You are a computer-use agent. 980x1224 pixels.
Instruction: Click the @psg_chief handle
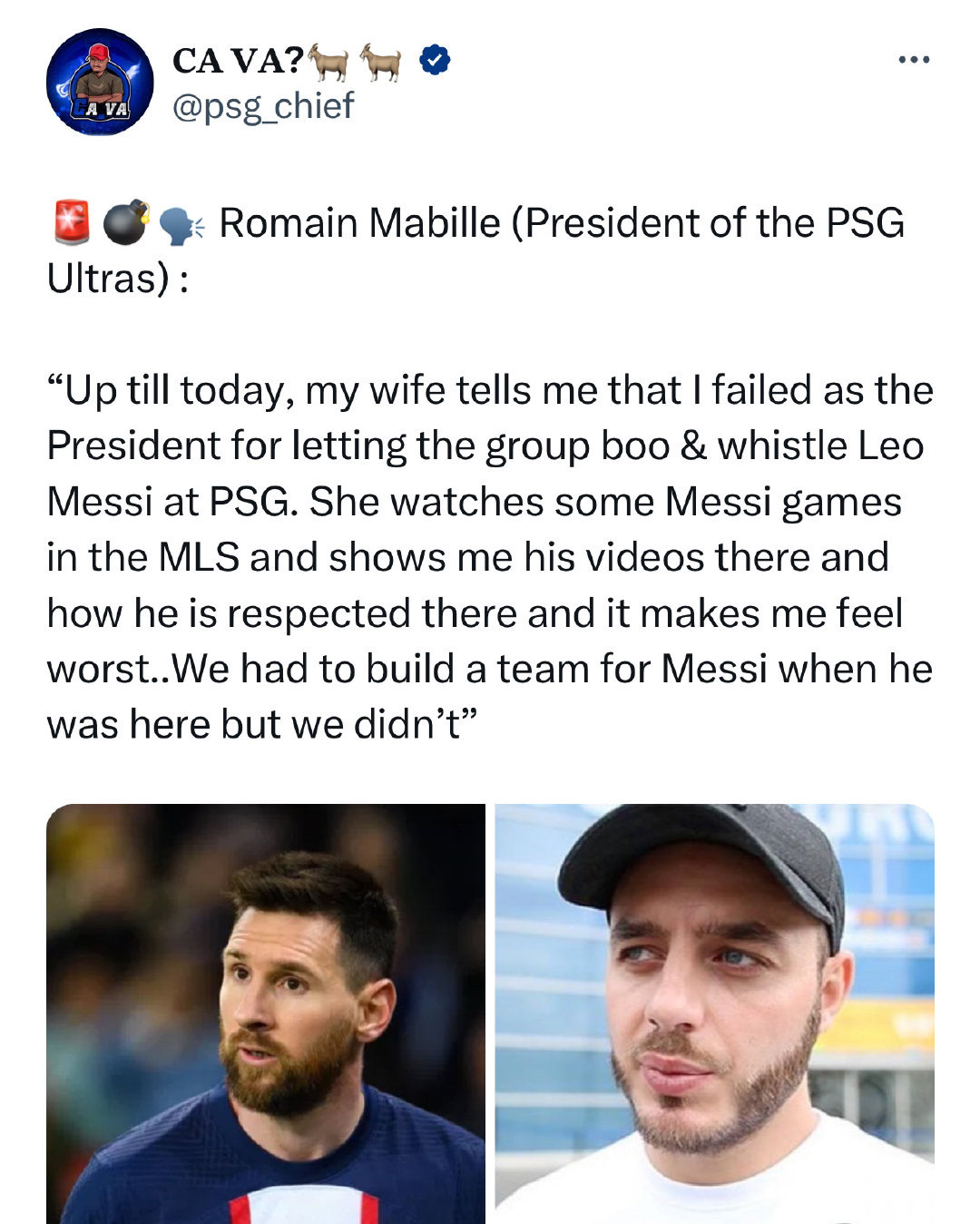(263, 106)
